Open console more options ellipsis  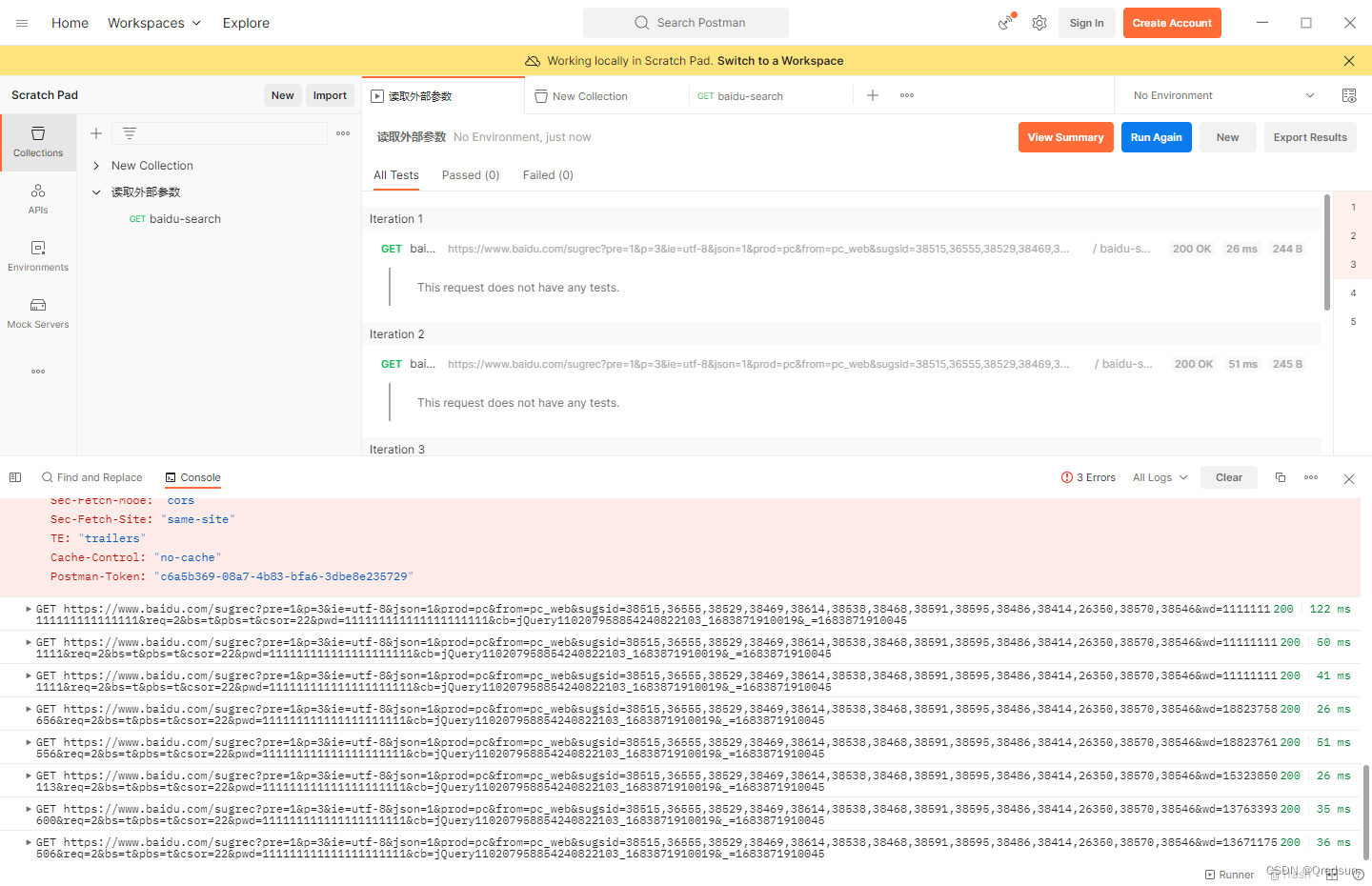(x=1311, y=477)
